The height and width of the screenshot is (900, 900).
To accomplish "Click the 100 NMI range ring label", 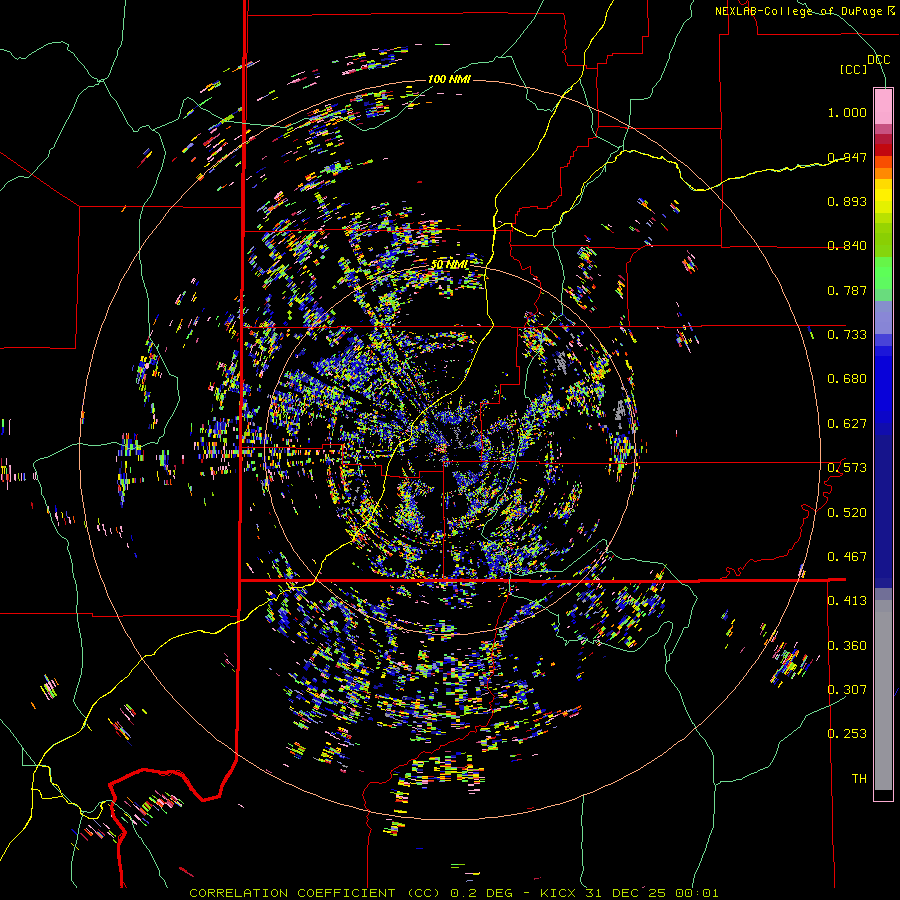I will (449, 79).
